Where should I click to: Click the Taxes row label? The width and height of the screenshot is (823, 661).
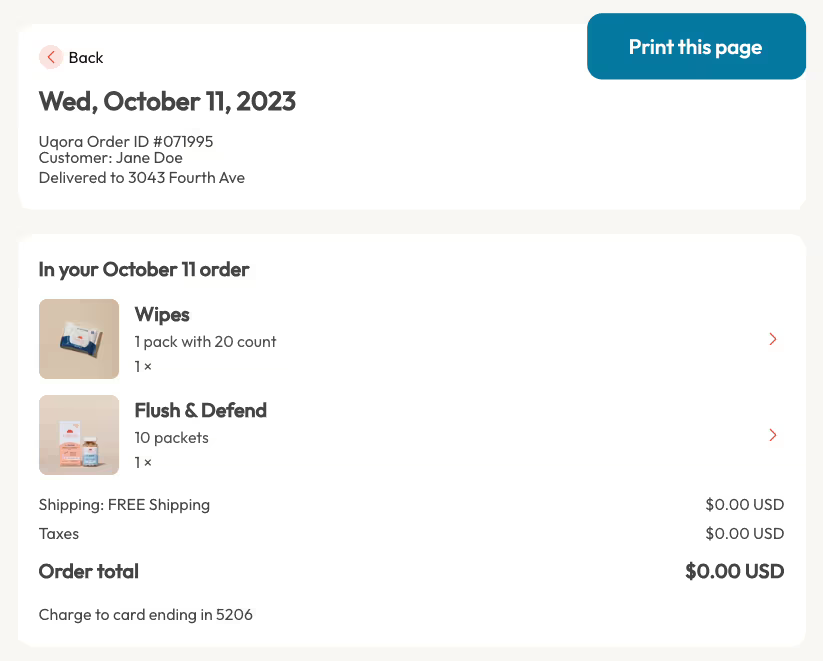click(x=59, y=534)
